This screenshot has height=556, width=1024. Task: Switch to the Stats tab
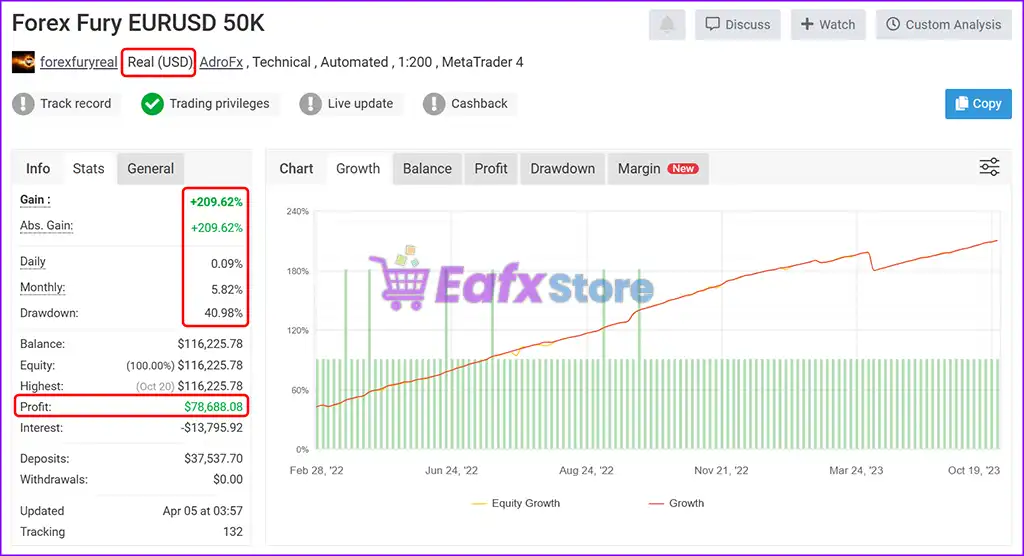[x=88, y=168]
